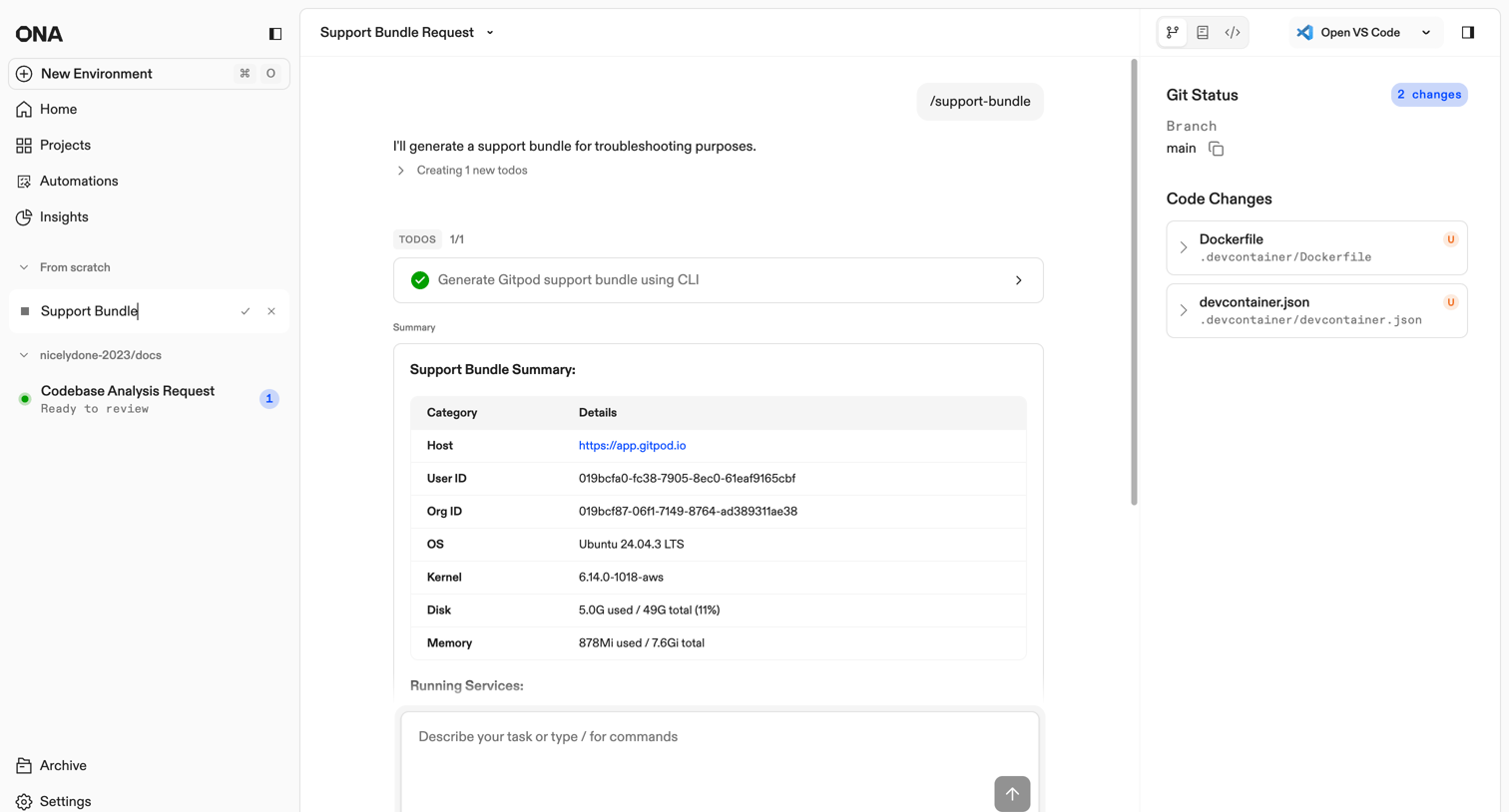Click the devcontainer.json untracked U badge
Screen dimensions: 1509x812
(1451, 302)
